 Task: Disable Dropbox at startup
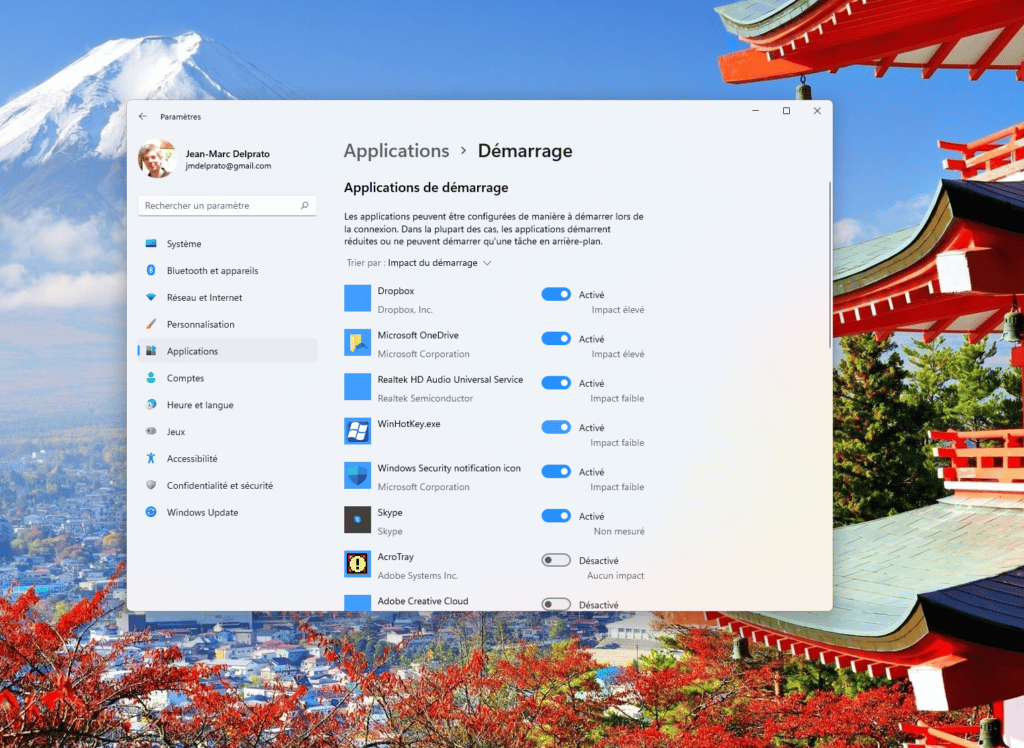tap(556, 293)
